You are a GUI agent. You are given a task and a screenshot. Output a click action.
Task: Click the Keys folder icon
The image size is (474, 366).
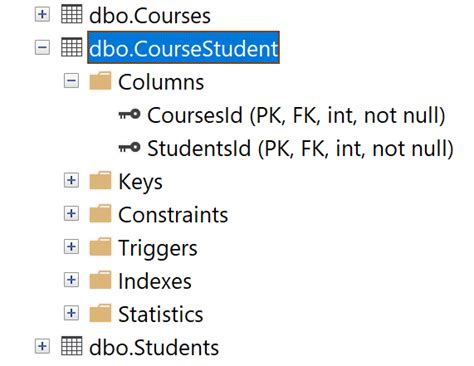click(x=100, y=180)
